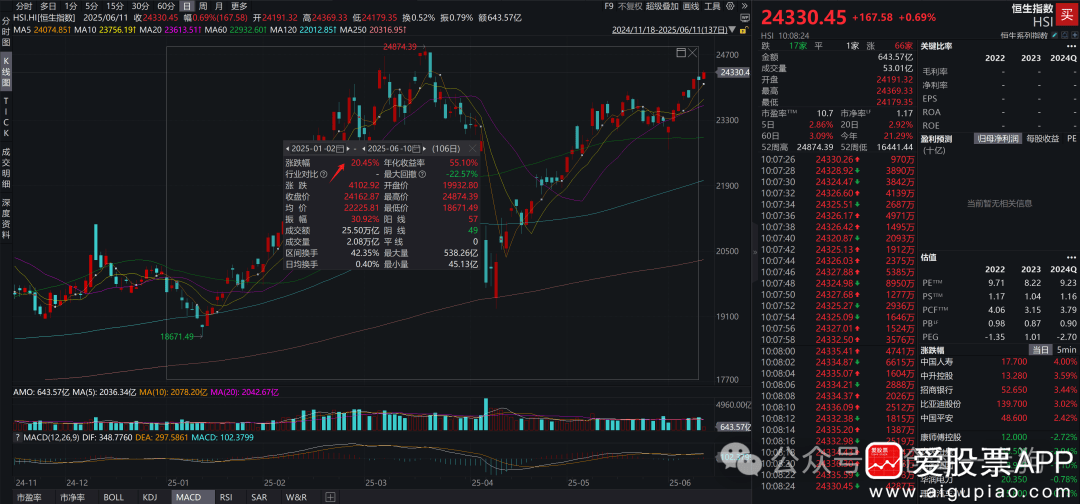This screenshot has height=504, width=1080.
Task: Open 工具 tools menu
Action: point(712,6)
